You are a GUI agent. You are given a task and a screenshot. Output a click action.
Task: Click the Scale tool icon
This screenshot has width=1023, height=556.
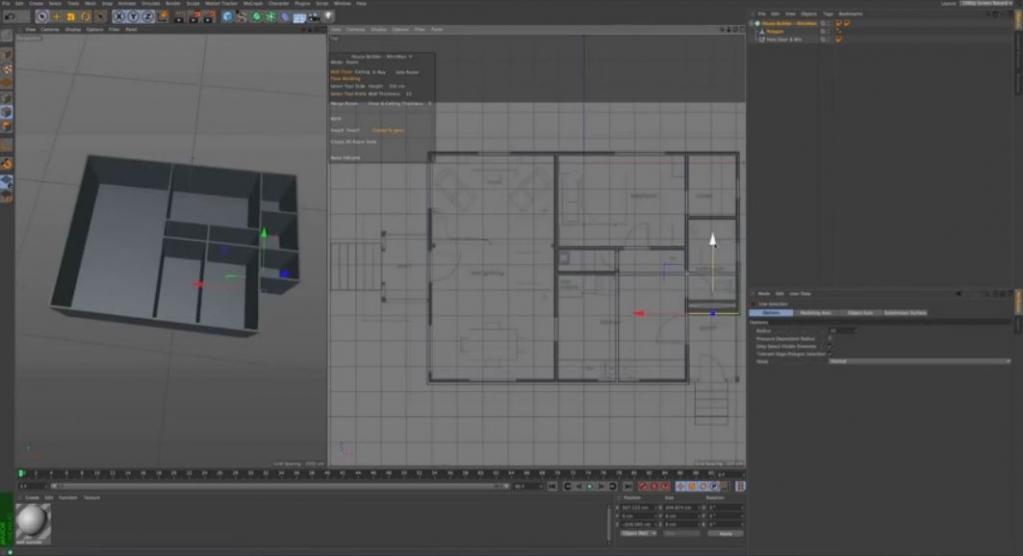(71, 16)
